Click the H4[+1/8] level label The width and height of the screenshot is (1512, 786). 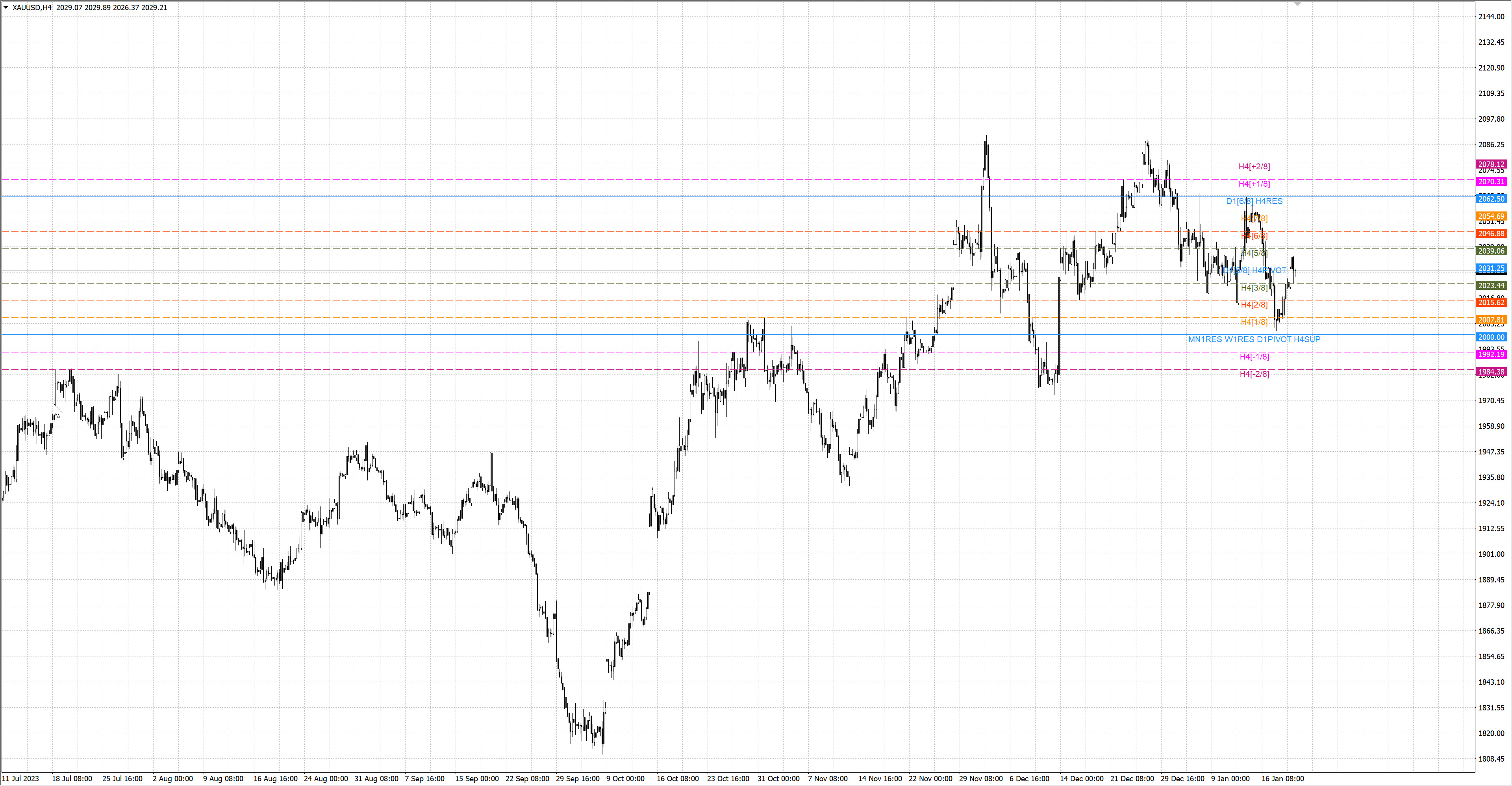pyautogui.click(x=1254, y=184)
